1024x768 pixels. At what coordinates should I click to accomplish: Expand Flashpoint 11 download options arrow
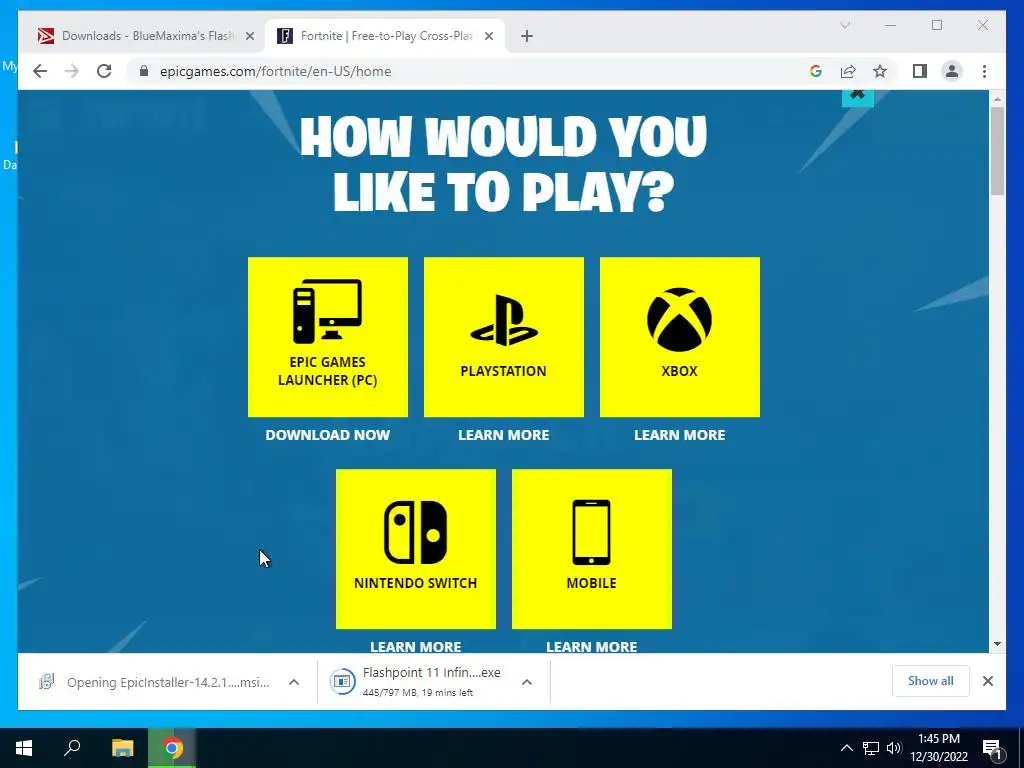pyautogui.click(x=527, y=682)
